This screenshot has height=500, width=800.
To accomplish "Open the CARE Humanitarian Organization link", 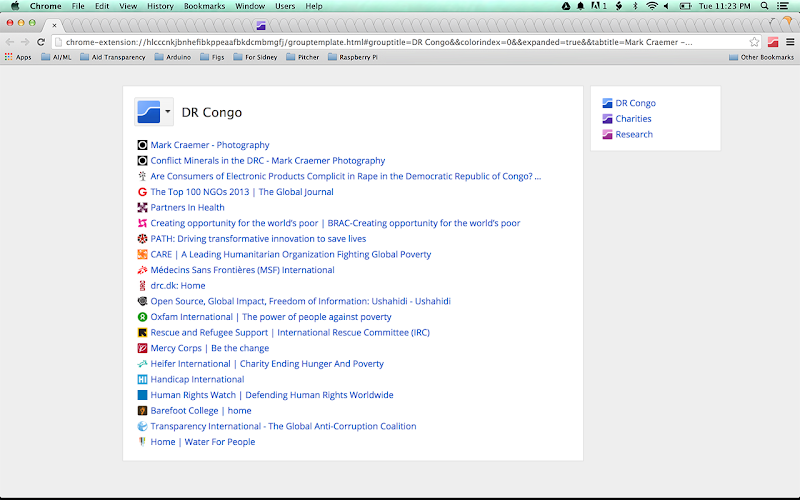I will [x=291, y=255].
